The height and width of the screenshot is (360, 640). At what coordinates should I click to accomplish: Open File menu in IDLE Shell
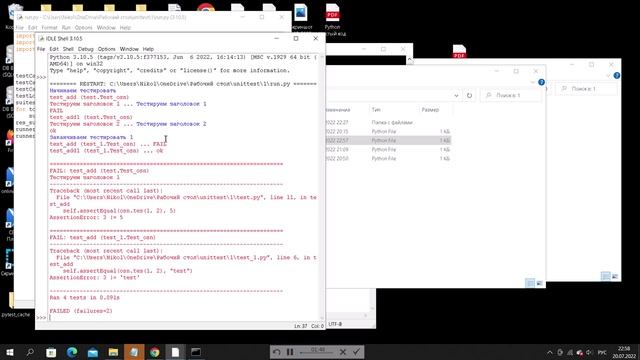pos(41,49)
